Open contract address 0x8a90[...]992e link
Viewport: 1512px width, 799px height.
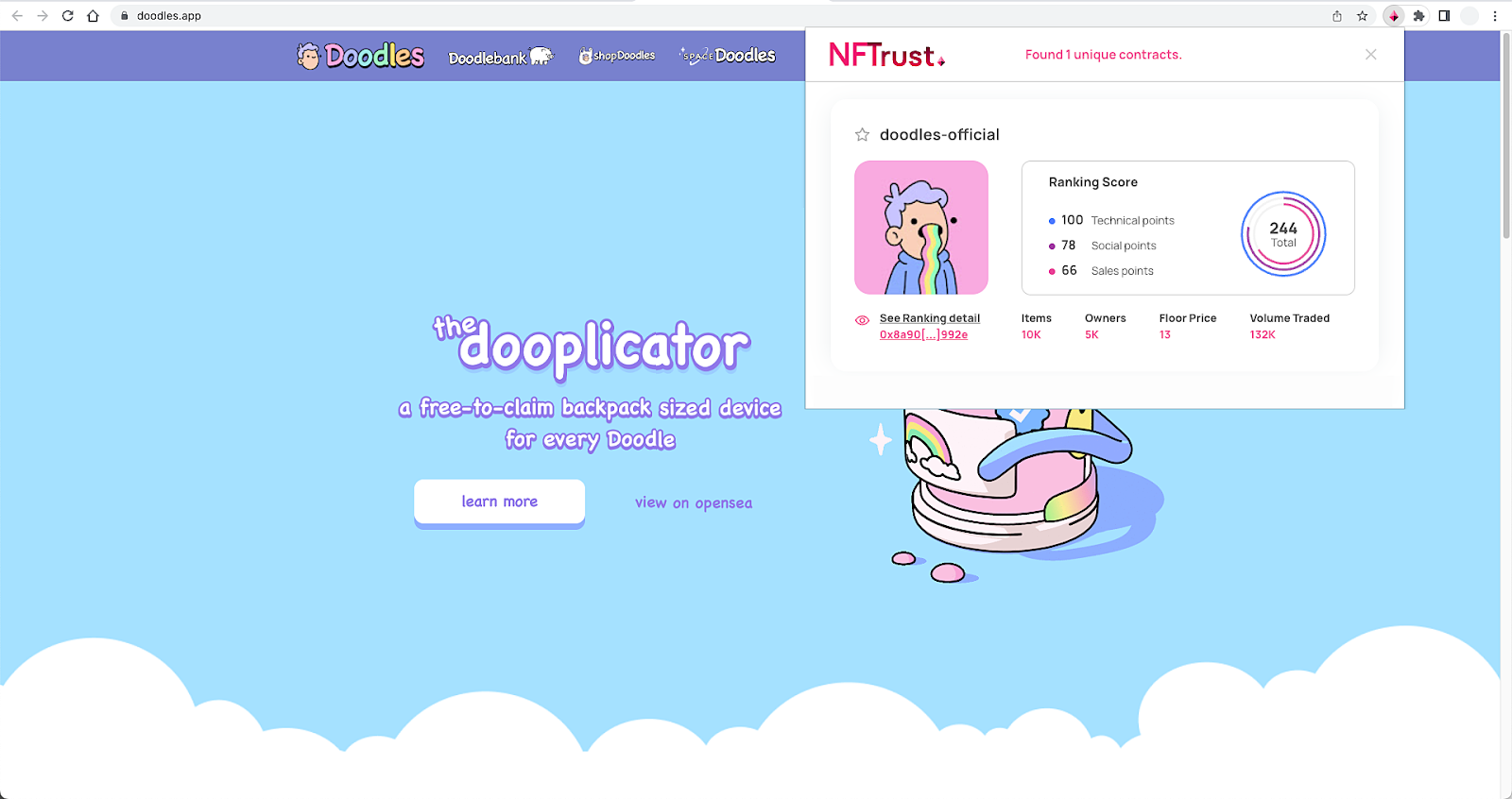[923, 334]
